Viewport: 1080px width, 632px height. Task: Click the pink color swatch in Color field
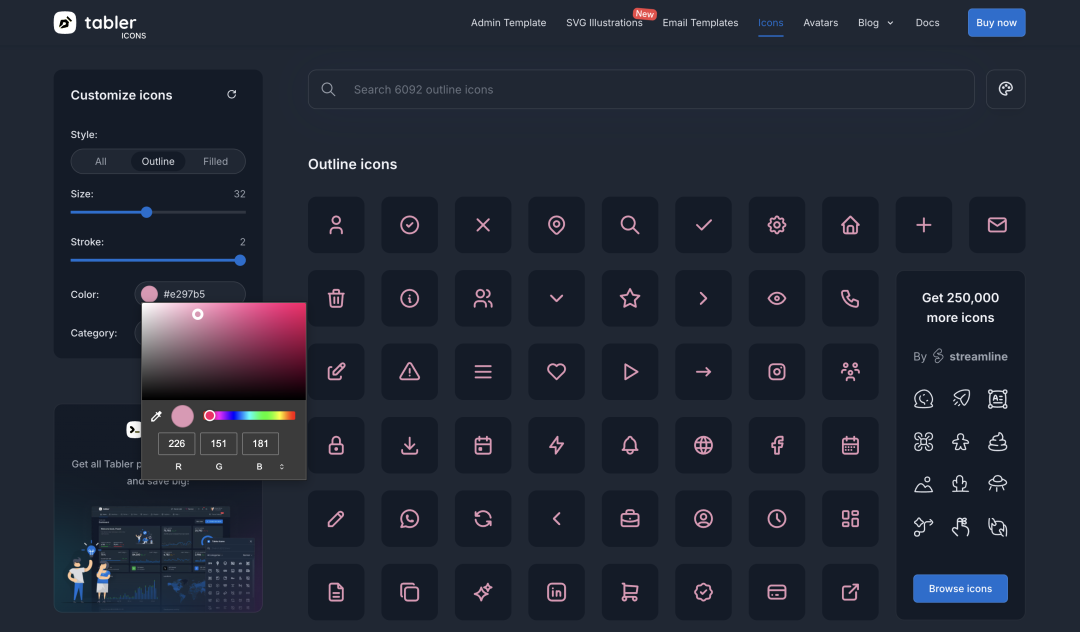(x=149, y=294)
